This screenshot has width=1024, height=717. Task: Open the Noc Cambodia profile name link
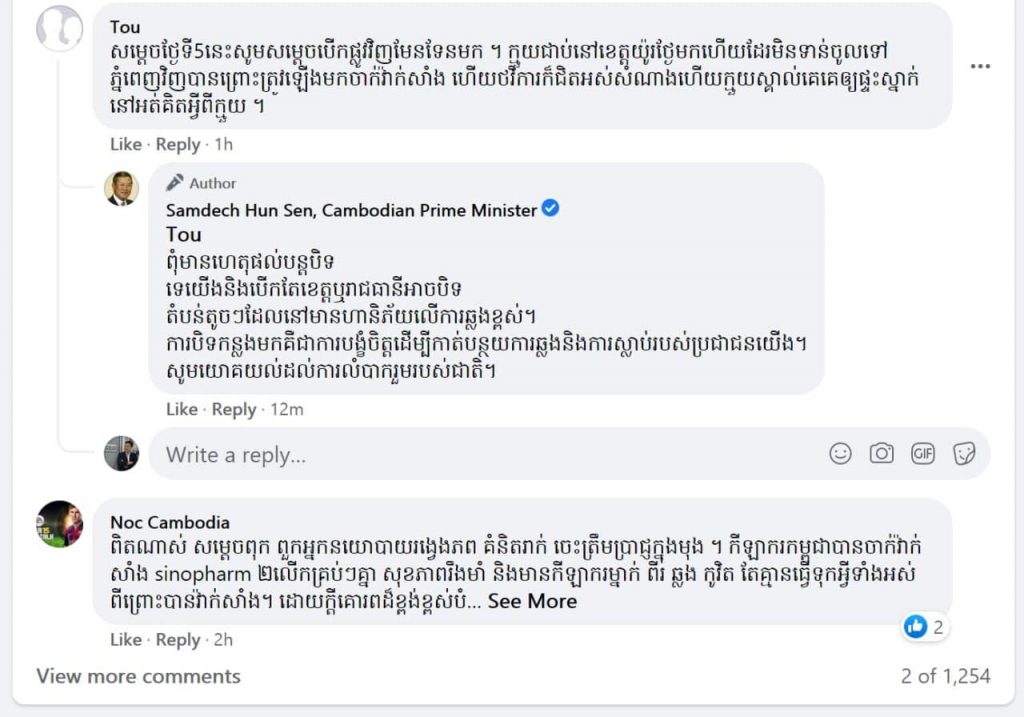(169, 522)
